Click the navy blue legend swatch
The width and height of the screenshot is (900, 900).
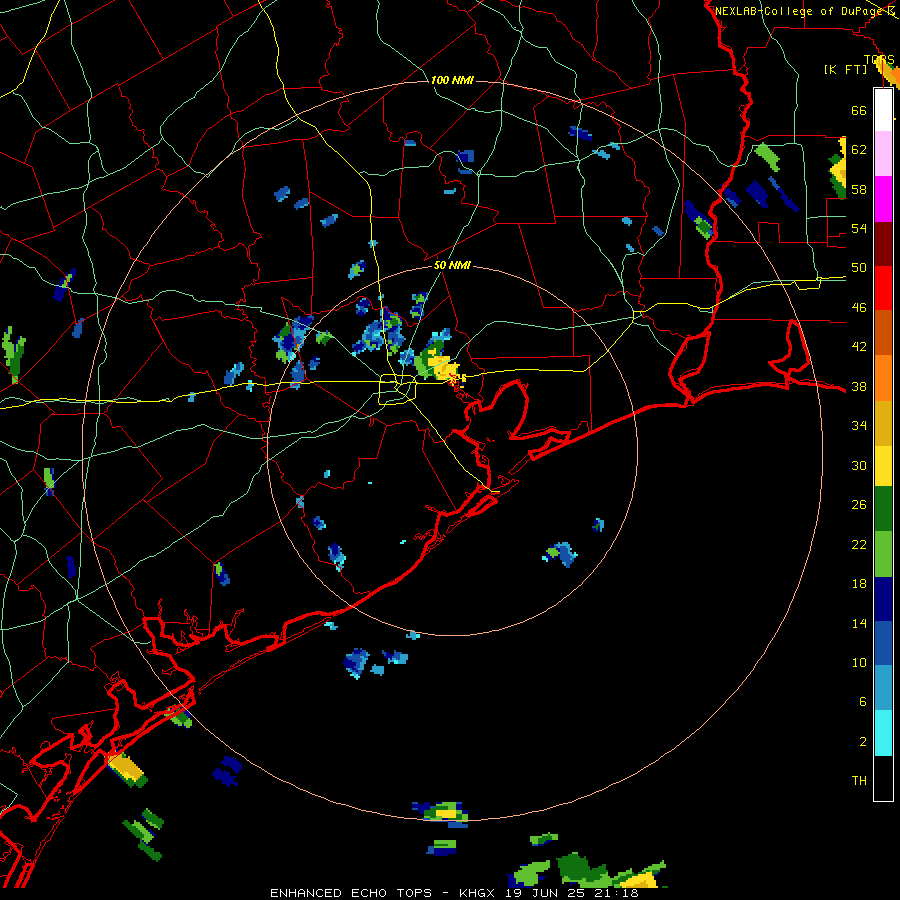click(x=883, y=599)
